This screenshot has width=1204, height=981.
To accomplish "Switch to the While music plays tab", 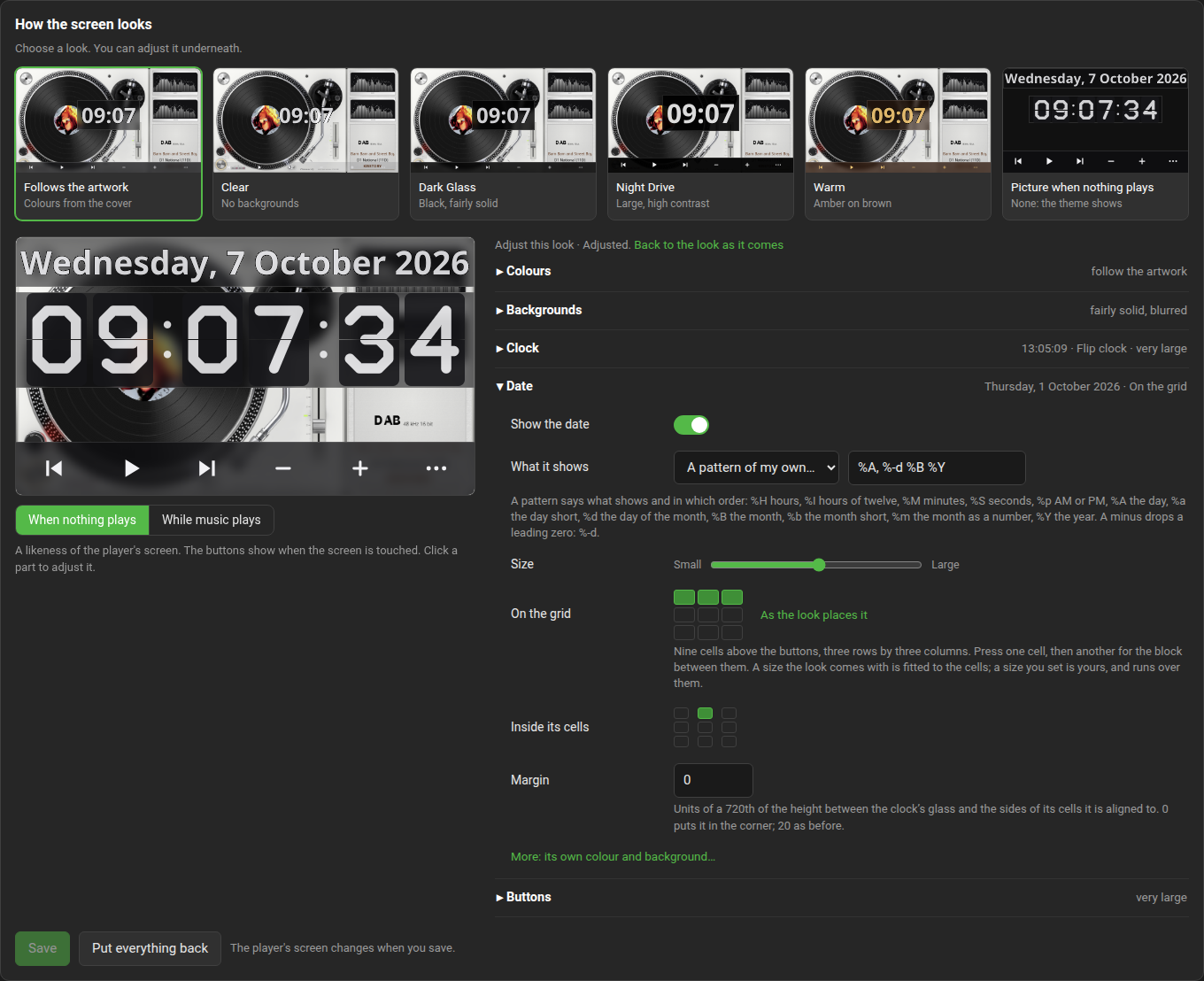I will [x=212, y=520].
